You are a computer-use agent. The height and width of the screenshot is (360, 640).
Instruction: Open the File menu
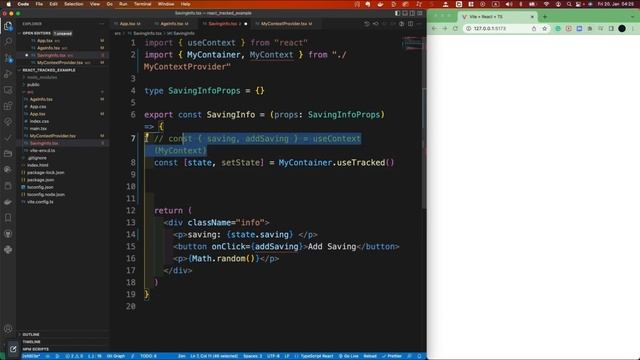(39, 4)
